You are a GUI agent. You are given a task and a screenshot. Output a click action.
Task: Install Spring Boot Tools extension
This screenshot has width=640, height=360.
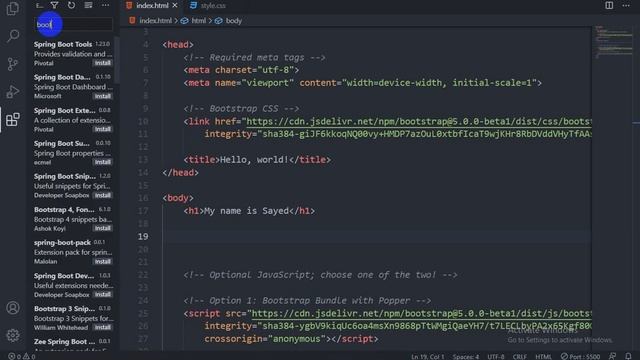tap(102, 63)
